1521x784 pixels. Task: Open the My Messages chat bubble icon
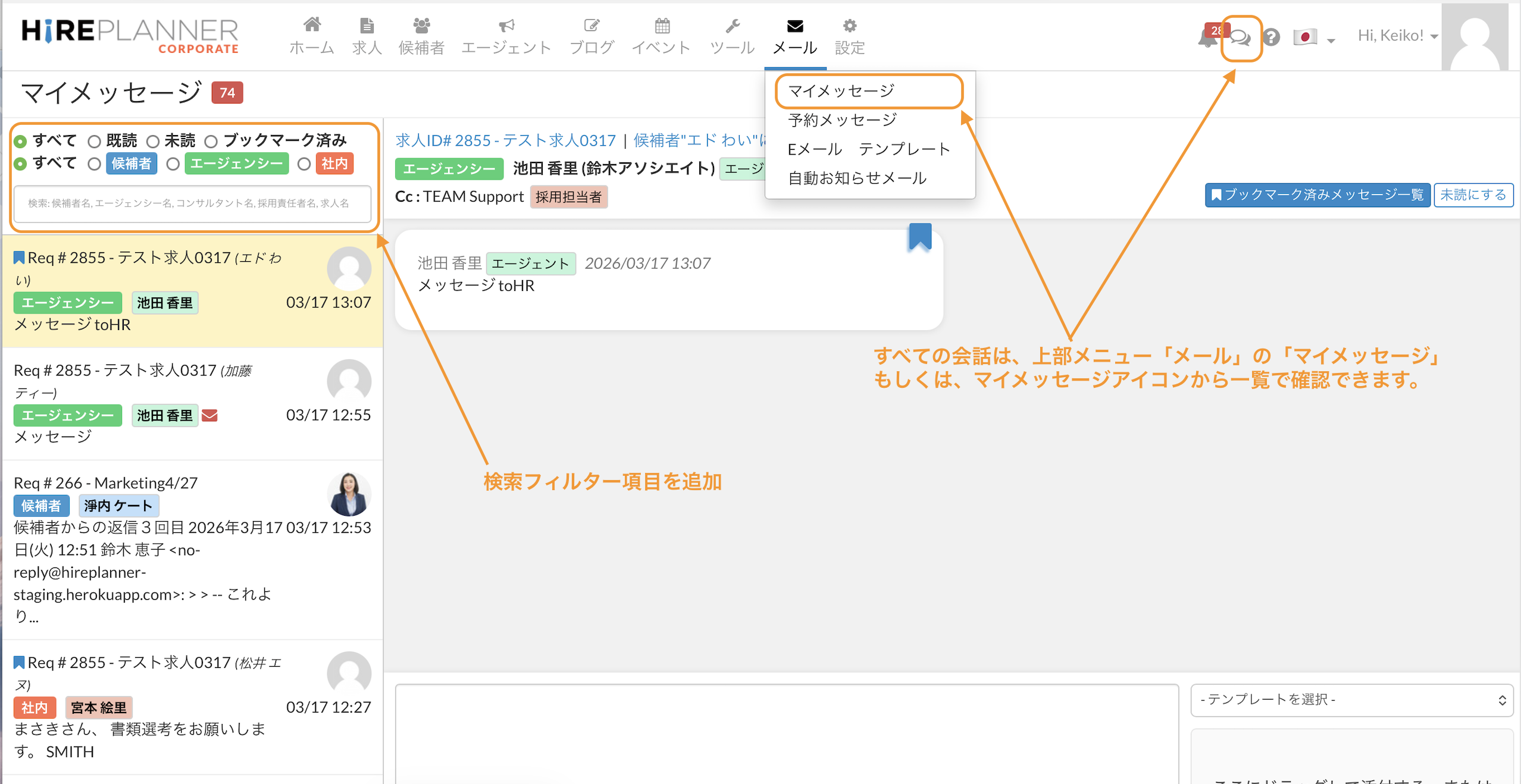(1240, 38)
